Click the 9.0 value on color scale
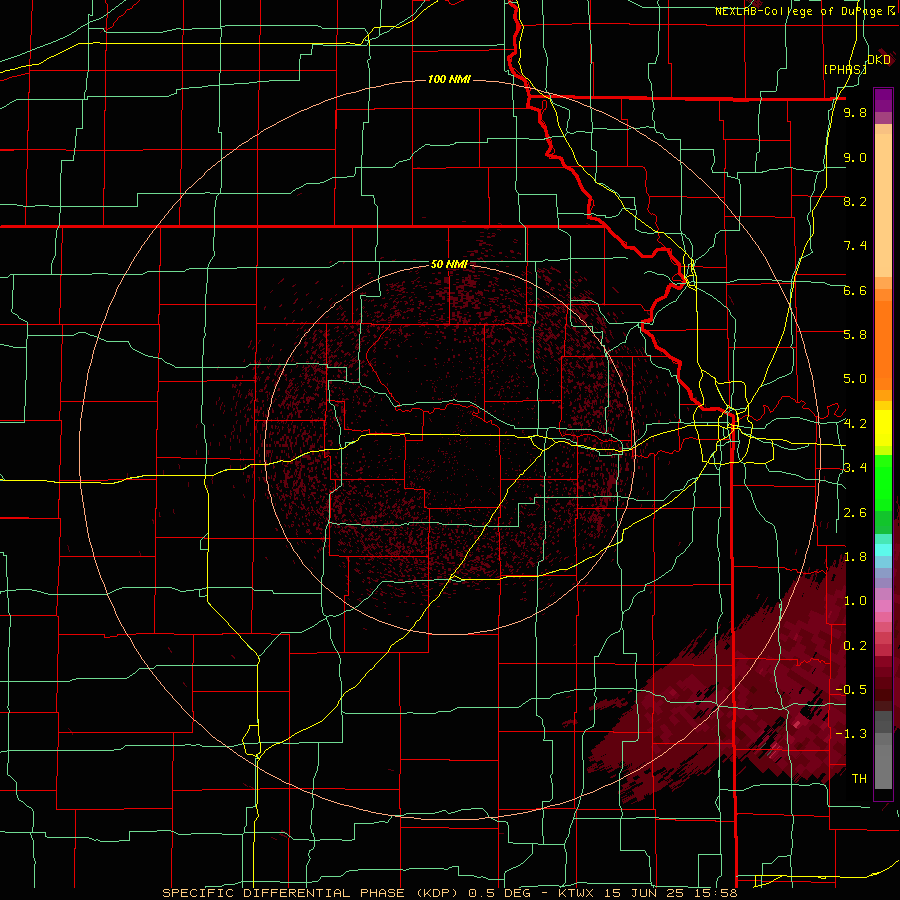 pyautogui.click(x=855, y=157)
